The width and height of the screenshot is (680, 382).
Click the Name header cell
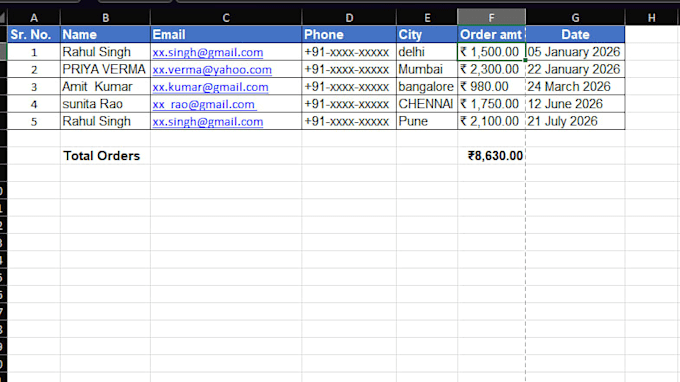[x=105, y=34]
